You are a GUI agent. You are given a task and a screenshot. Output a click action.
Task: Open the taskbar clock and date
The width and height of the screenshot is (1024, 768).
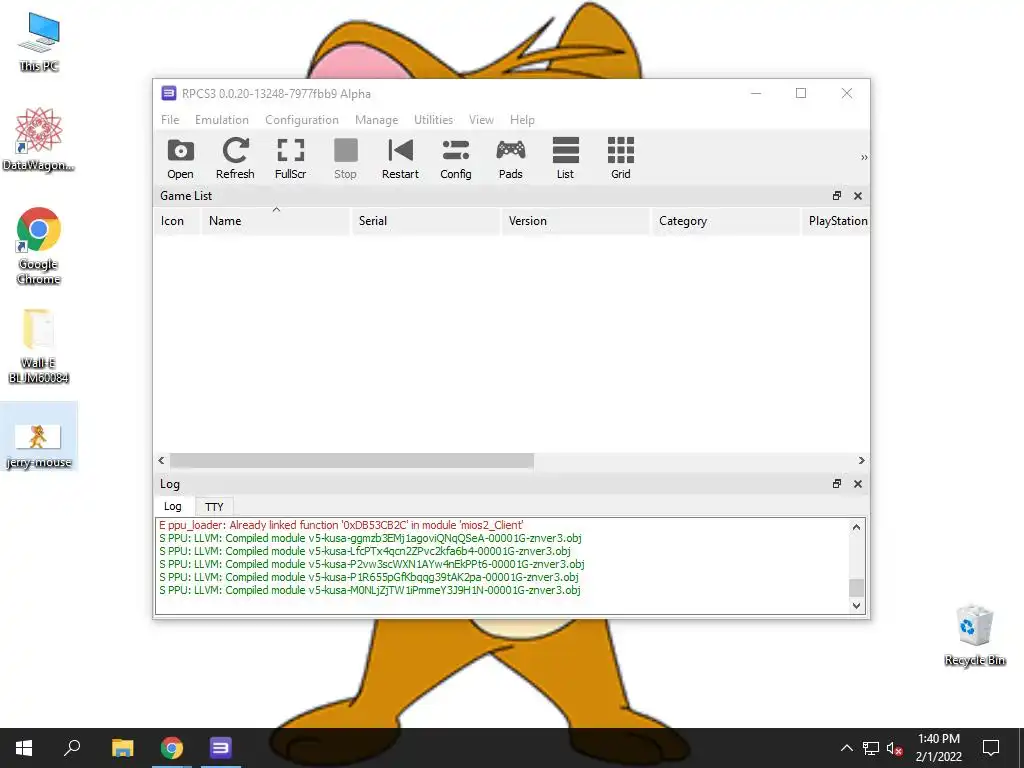tap(938, 748)
